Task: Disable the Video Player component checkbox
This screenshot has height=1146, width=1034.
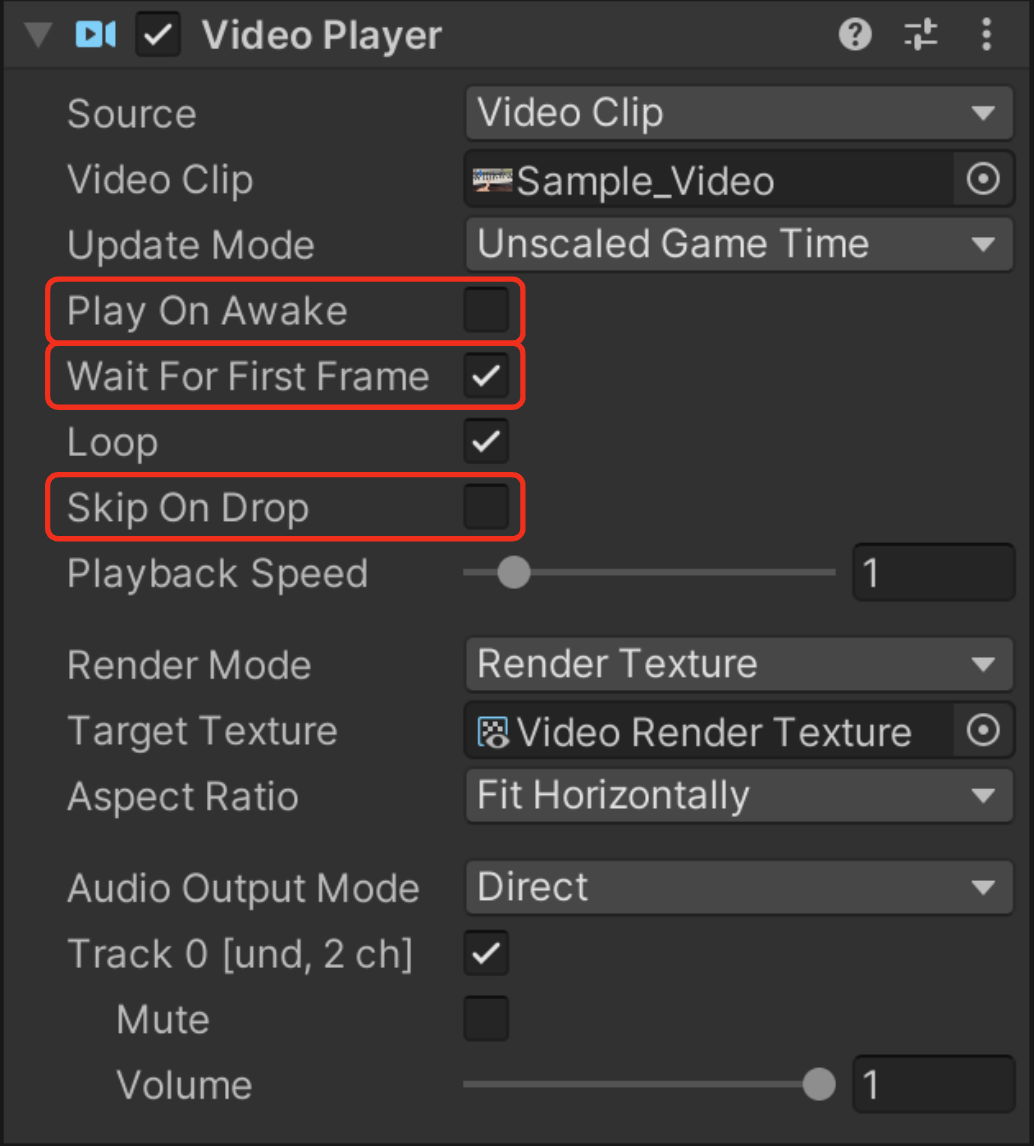Action: click(x=158, y=34)
